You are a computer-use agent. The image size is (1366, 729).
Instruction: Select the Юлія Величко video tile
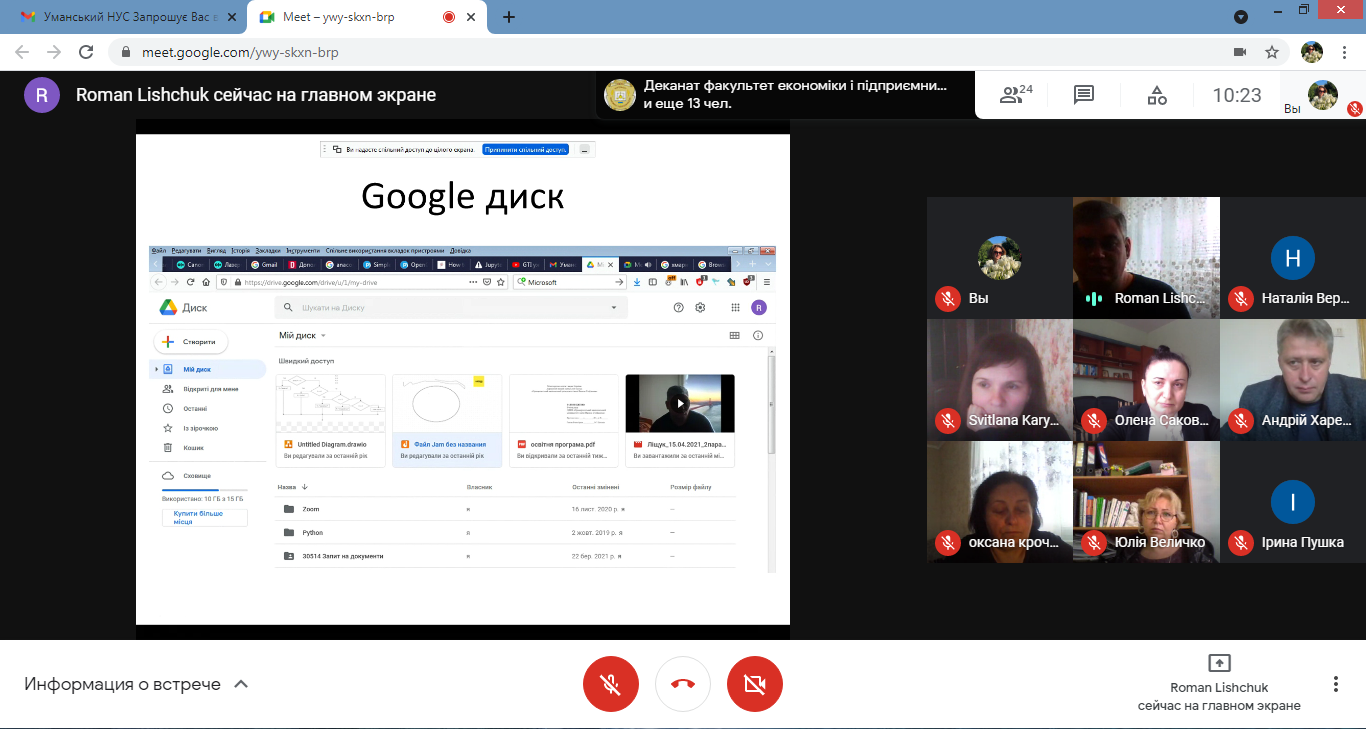click(x=1146, y=502)
